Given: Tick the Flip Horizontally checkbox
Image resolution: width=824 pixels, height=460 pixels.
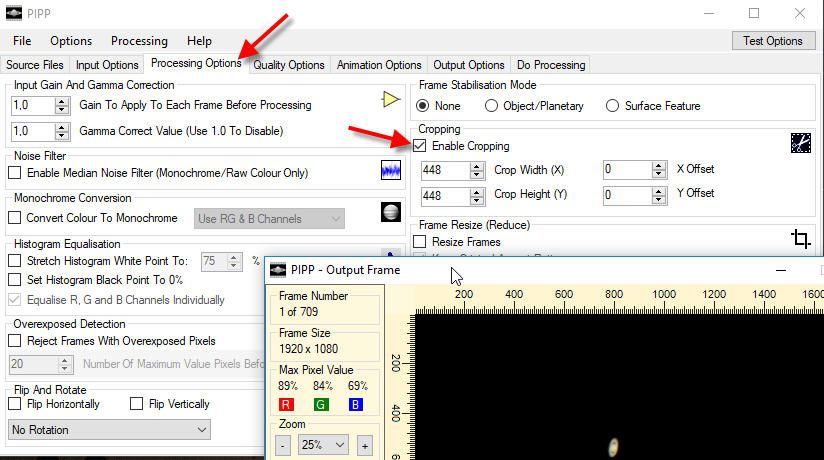Looking at the screenshot, I should coord(15,404).
